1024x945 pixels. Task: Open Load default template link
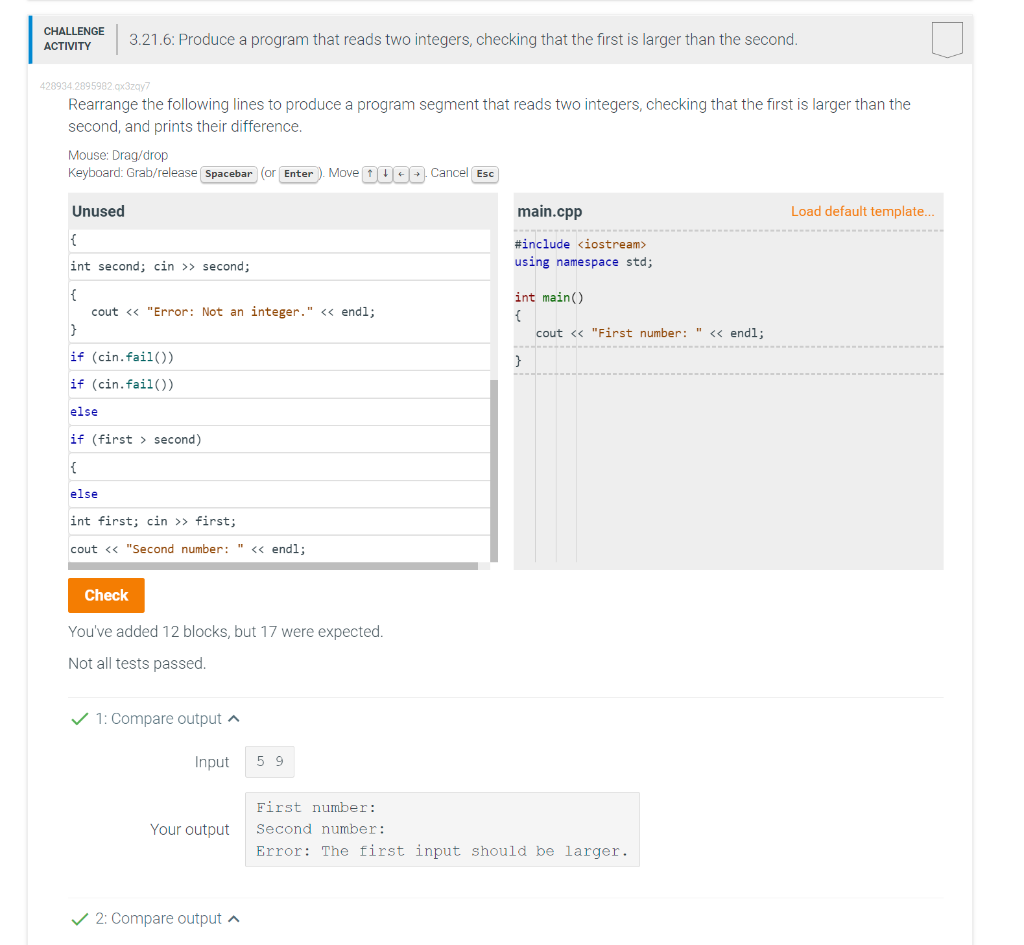[862, 212]
